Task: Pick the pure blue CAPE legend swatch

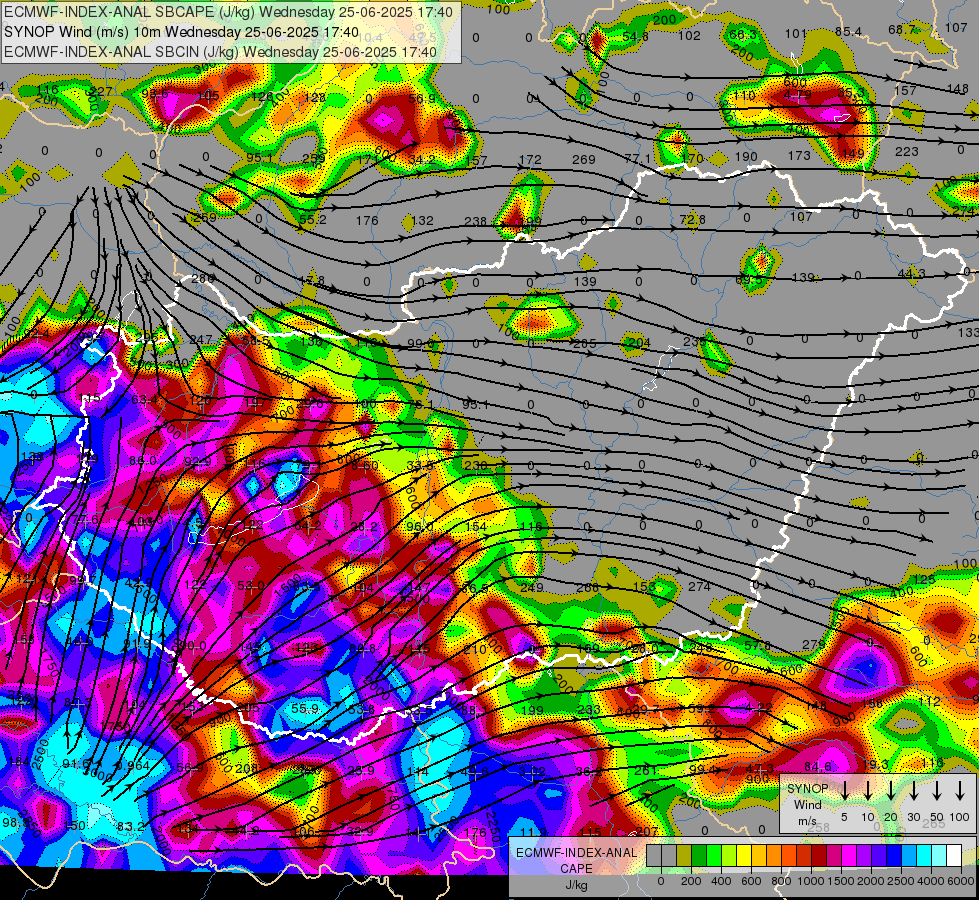Action: [893, 856]
